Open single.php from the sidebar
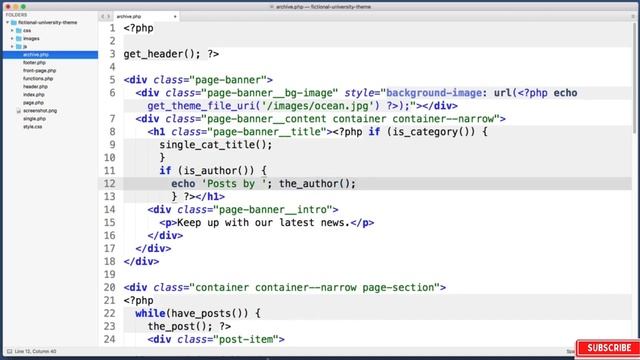 [x=34, y=119]
